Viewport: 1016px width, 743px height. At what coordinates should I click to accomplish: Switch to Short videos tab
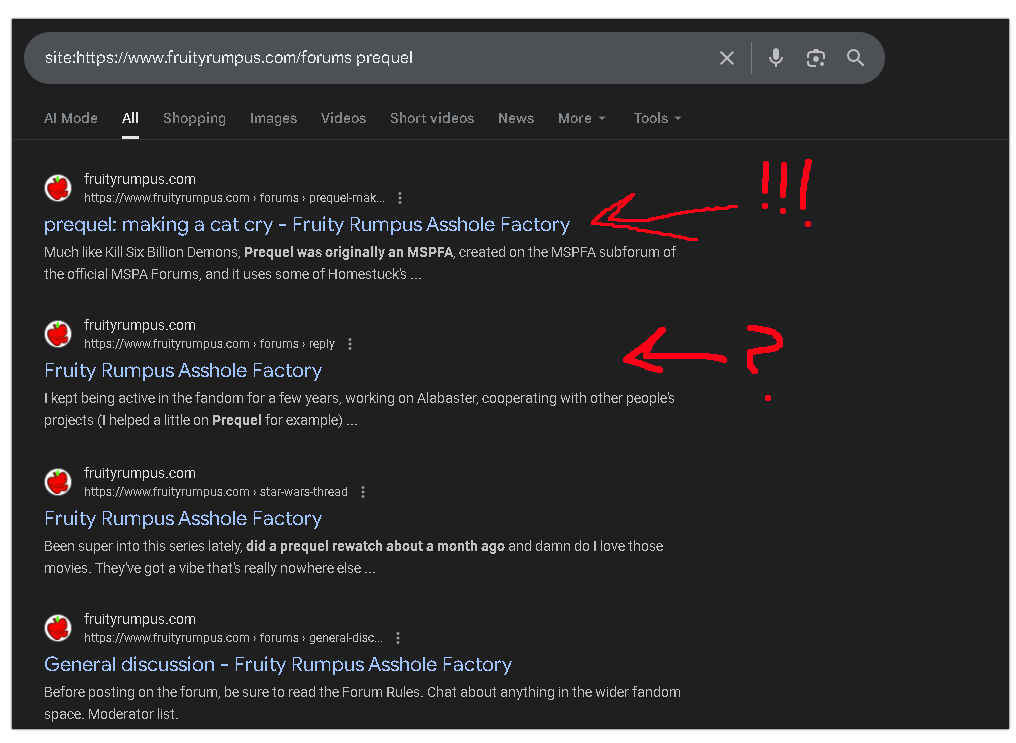pos(432,119)
